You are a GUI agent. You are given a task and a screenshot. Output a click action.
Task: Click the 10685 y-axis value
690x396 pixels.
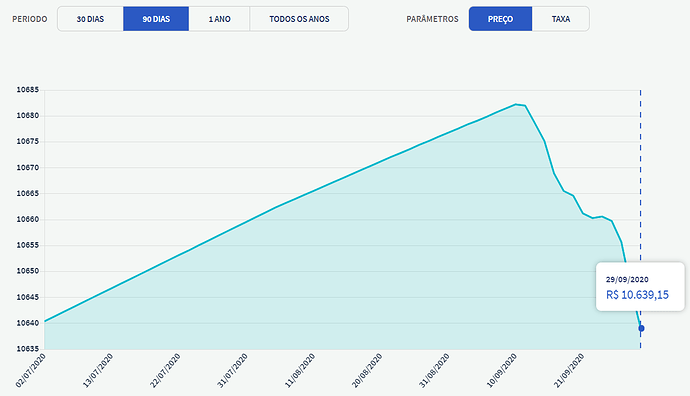[x=28, y=90]
